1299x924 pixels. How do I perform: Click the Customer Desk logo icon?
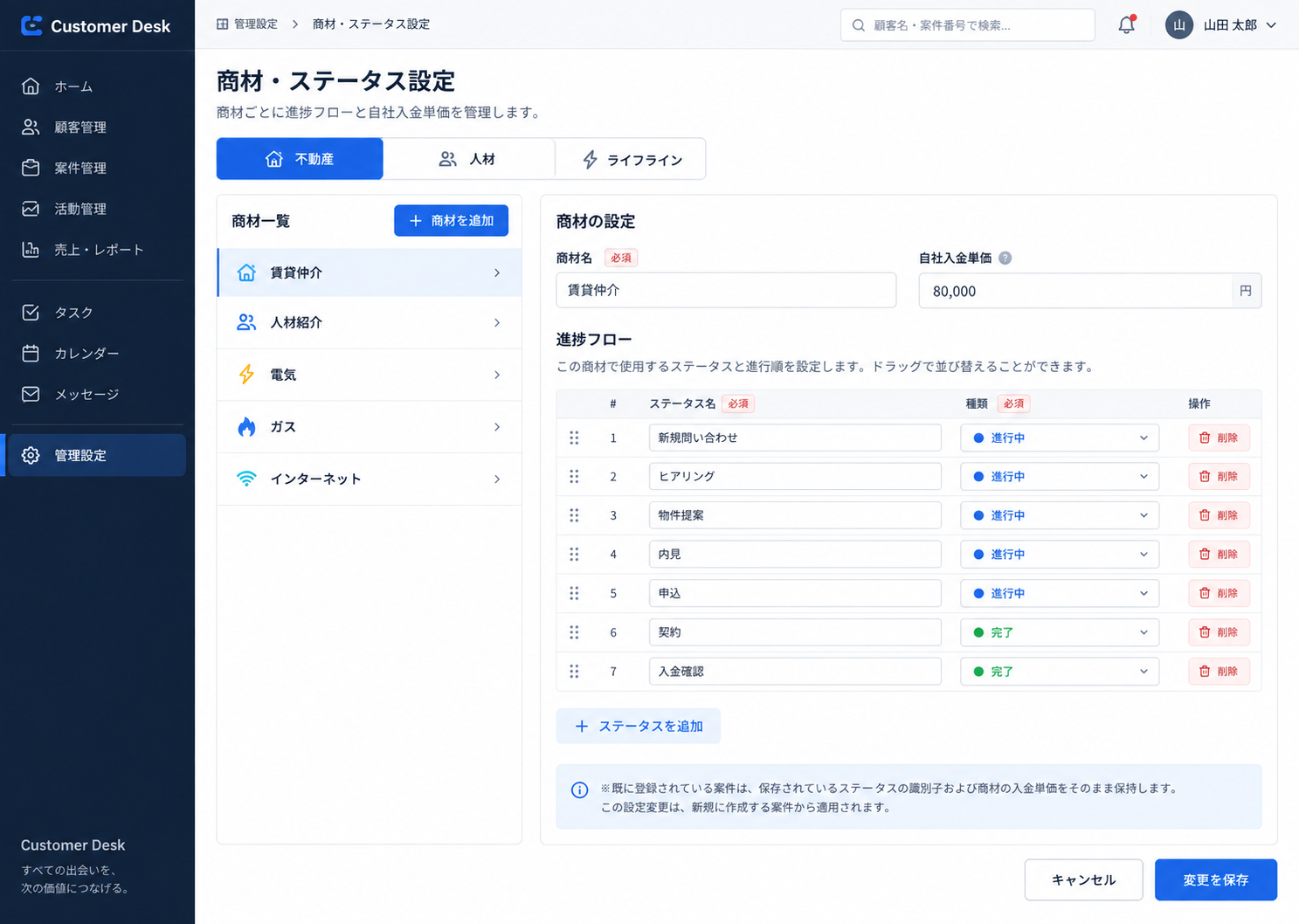click(31, 25)
